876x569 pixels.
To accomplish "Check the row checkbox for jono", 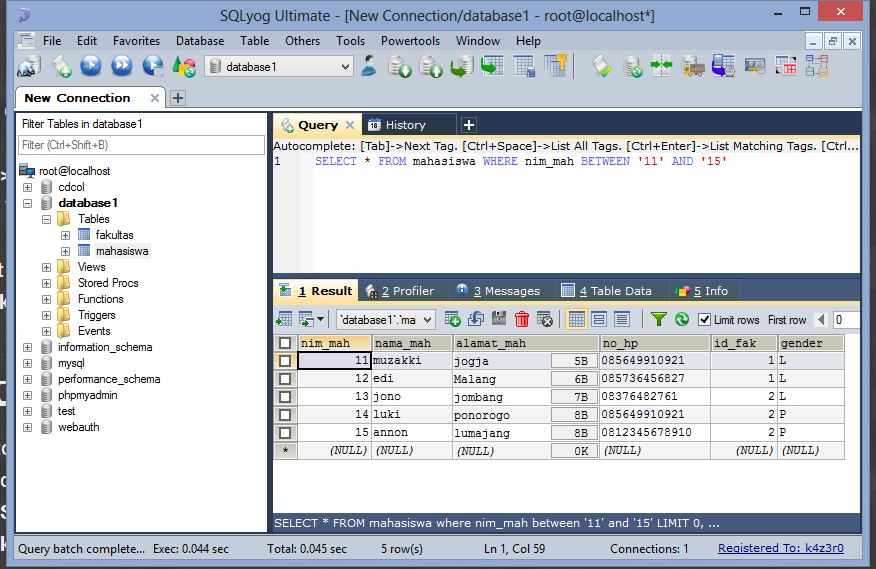I will (x=285, y=397).
